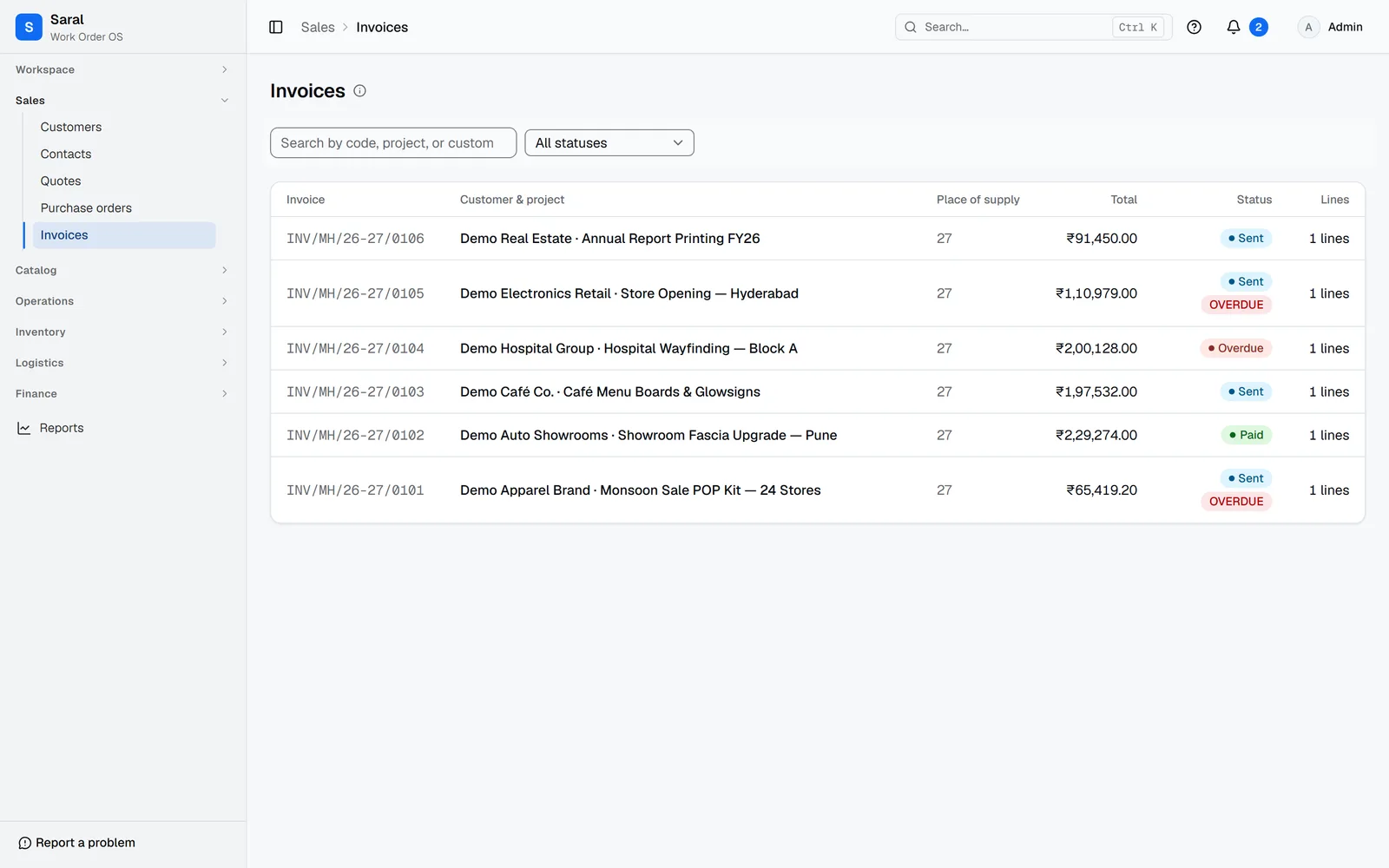Click the Sales breadcrumb link

point(318,27)
